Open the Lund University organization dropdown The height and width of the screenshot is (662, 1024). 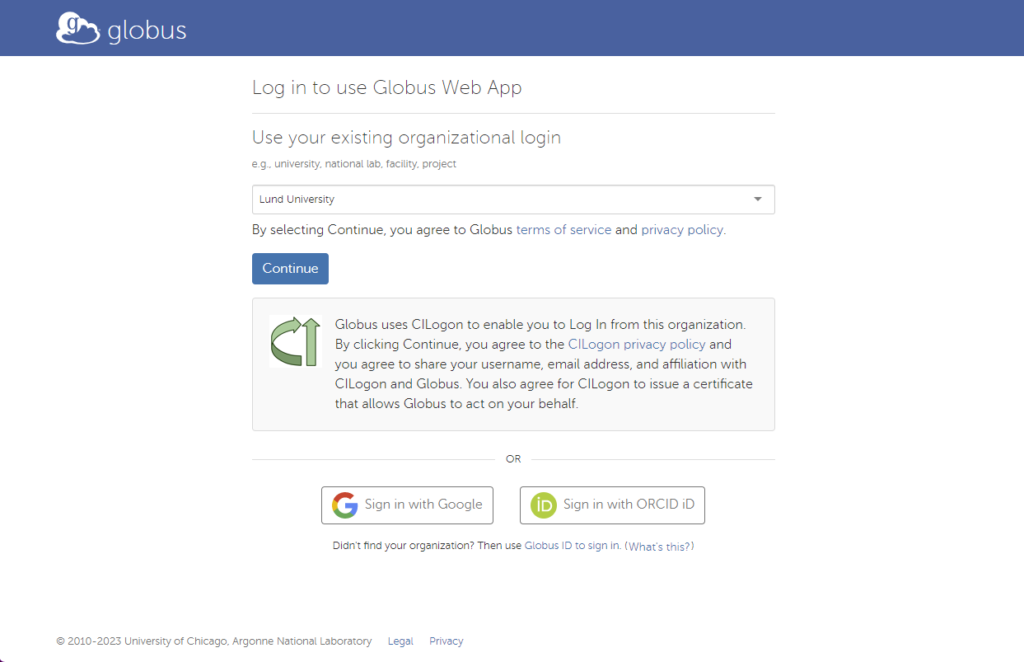pos(513,199)
